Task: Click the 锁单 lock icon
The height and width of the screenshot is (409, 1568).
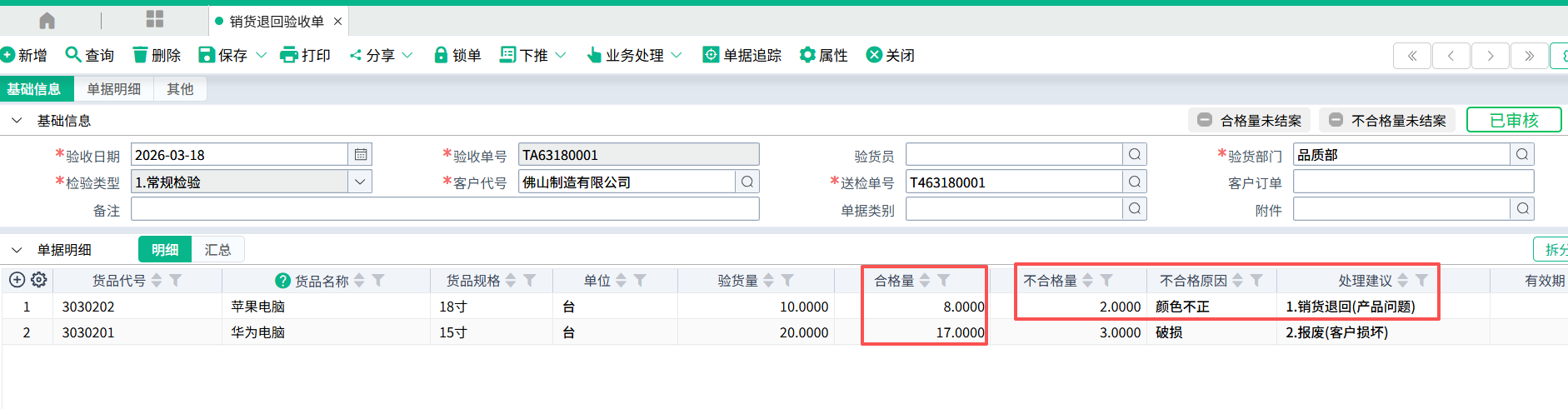Action: (x=441, y=55)
